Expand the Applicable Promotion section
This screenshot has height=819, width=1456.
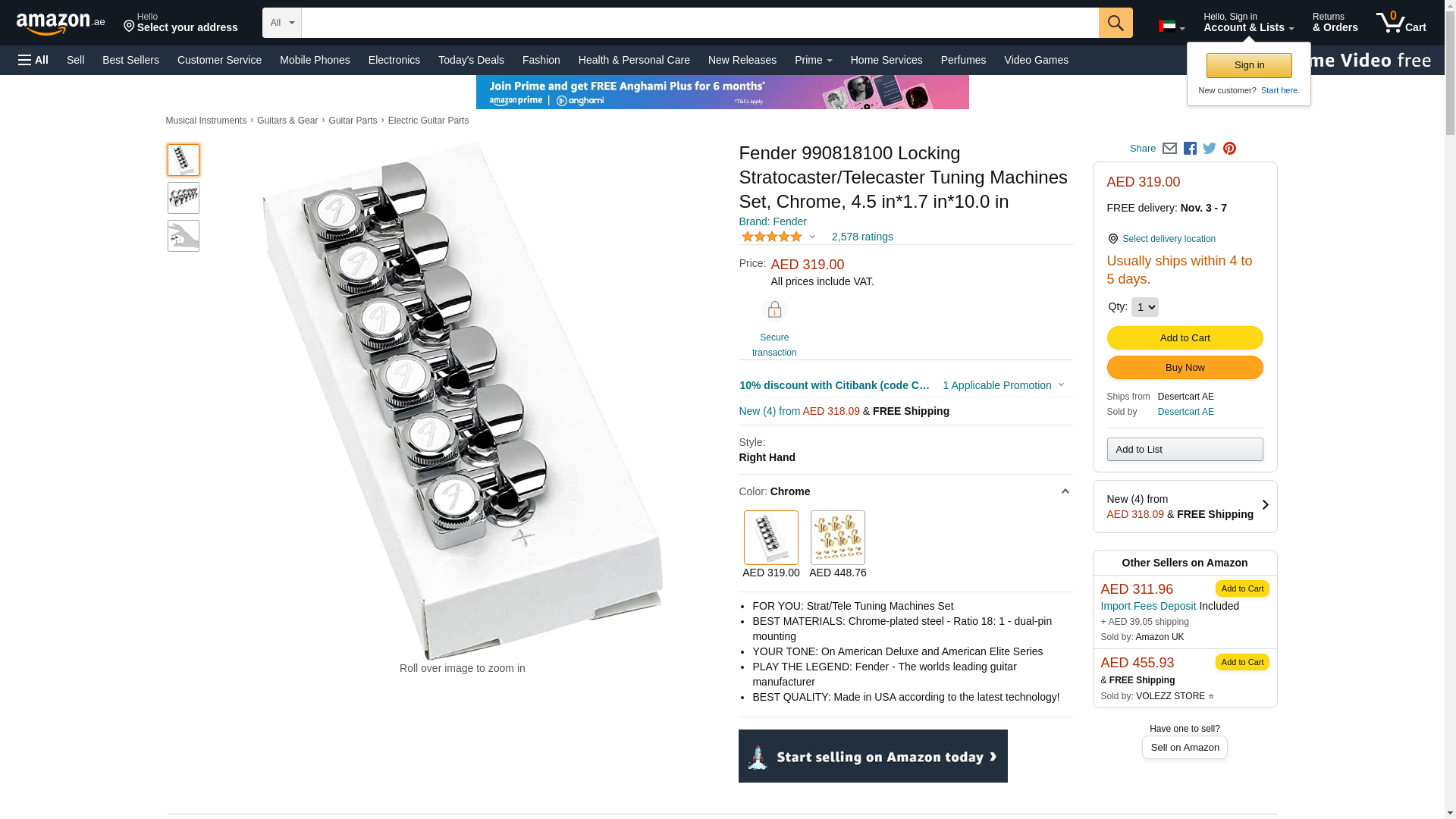[1003, 385]
